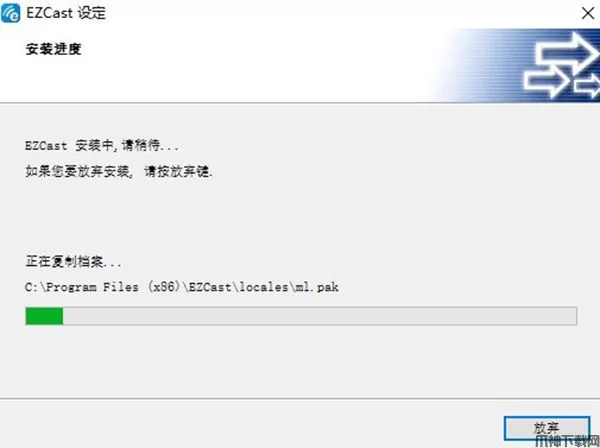Click the file path ending in ml.pak

coord(181,287)
